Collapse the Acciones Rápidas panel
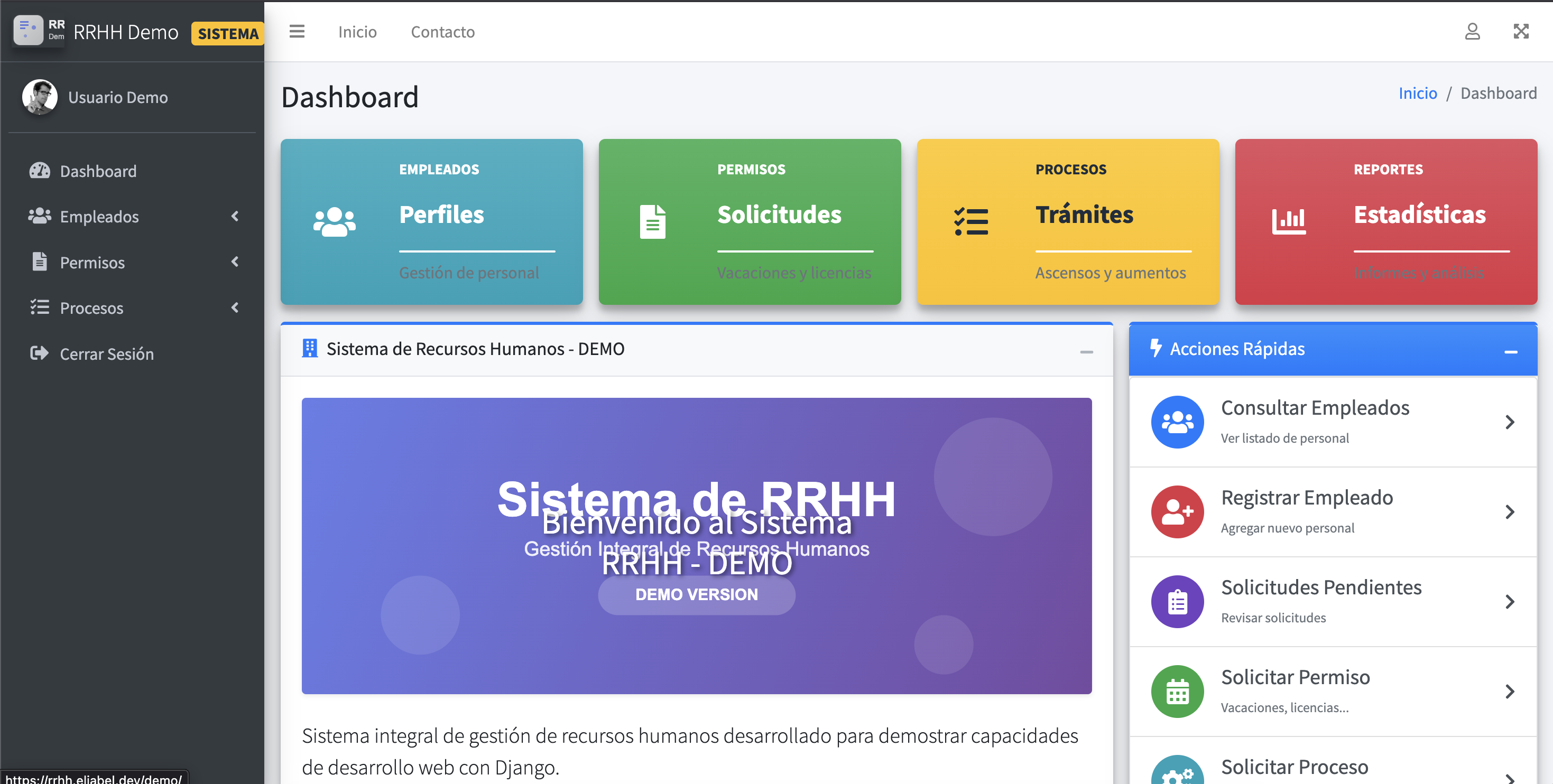Viewport: 1553px width, 784px height. click(1510, 351)
